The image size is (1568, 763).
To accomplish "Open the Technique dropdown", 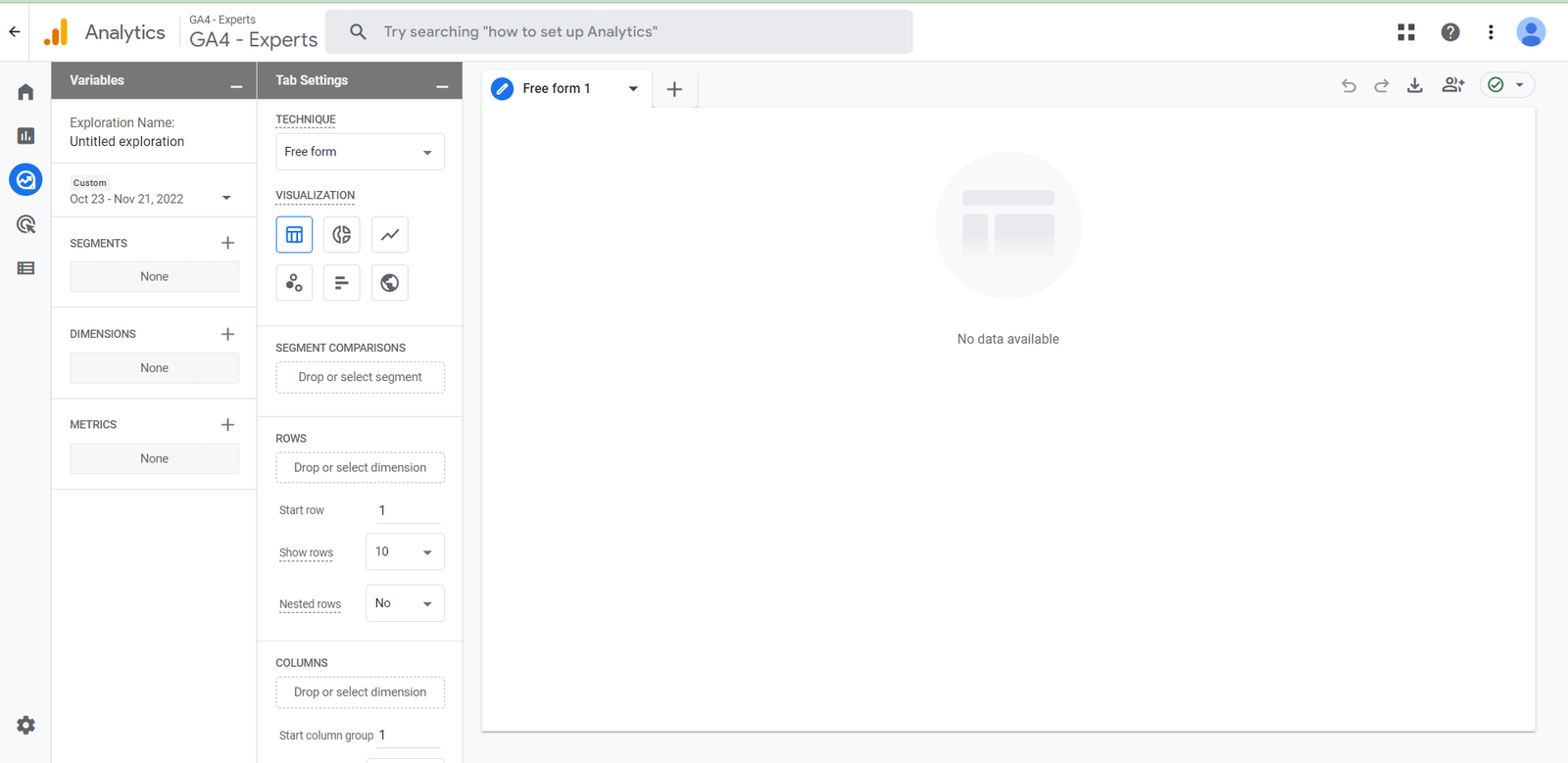I will [x=360, y=152].
